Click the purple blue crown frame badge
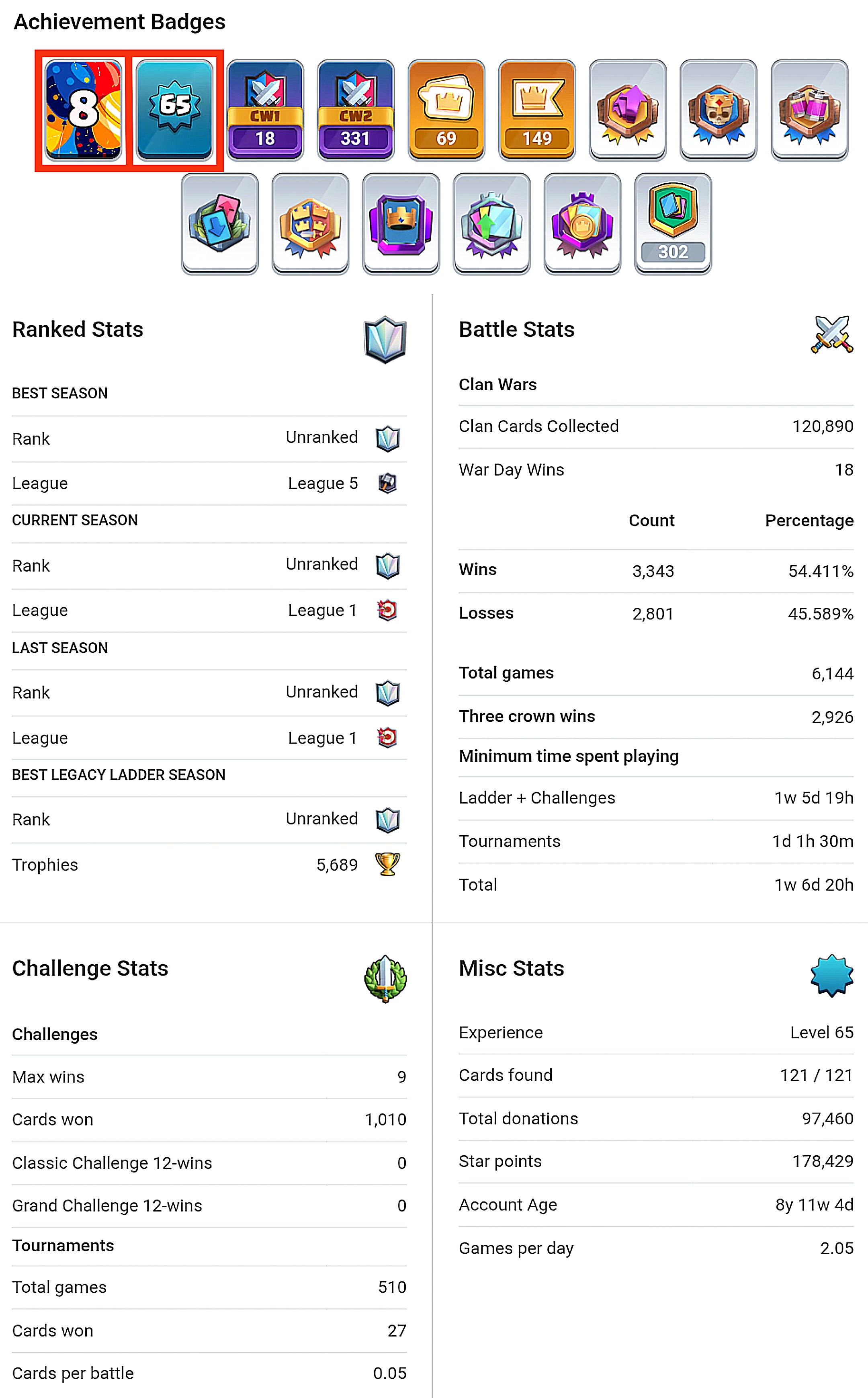 click(401, 224)
